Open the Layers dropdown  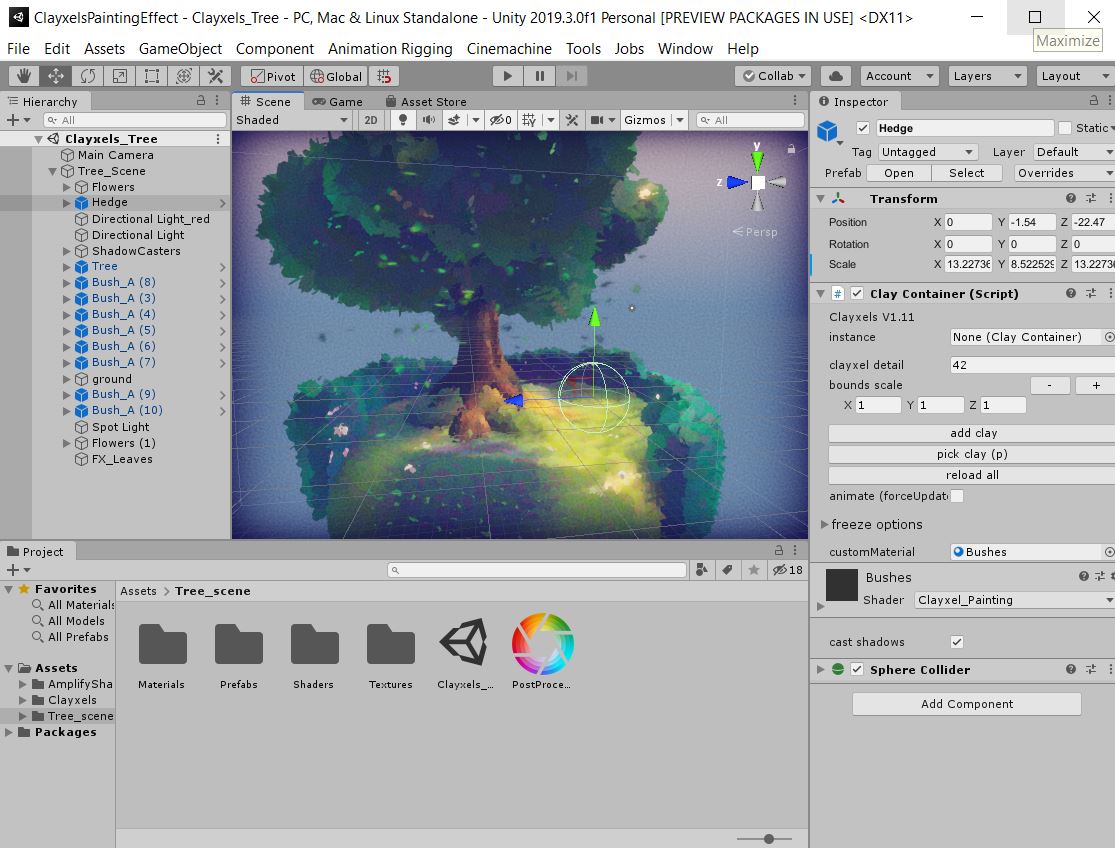988,76
